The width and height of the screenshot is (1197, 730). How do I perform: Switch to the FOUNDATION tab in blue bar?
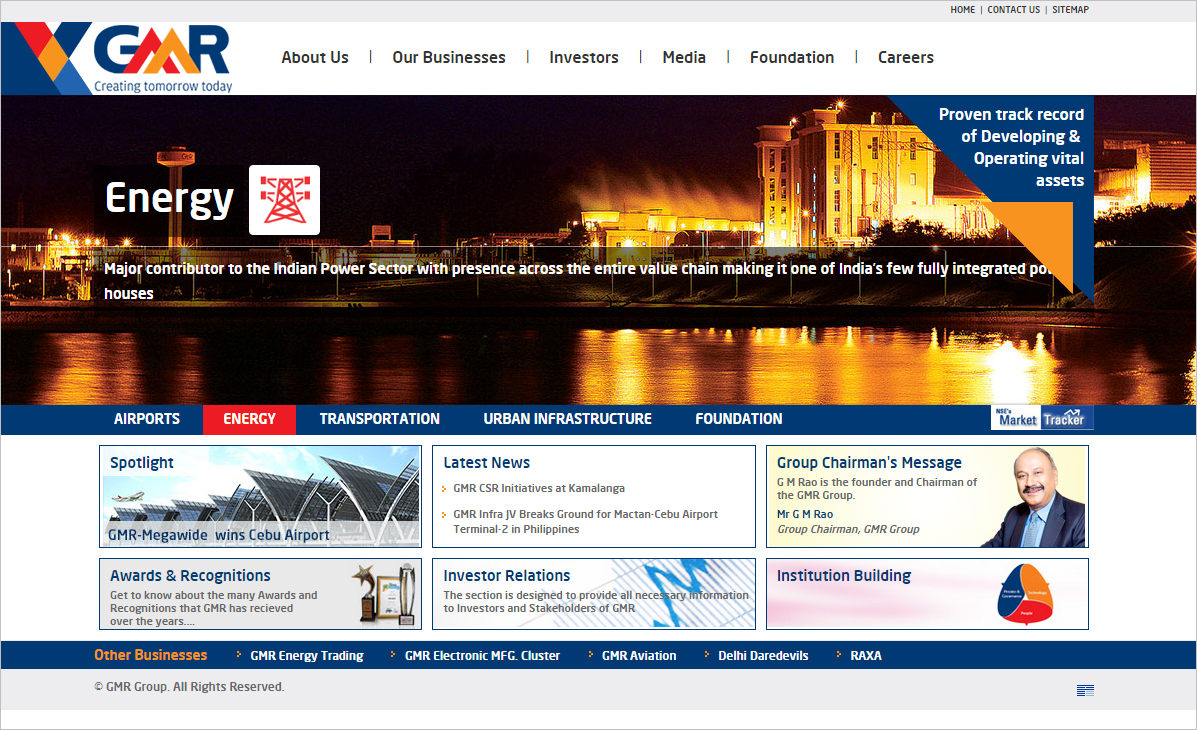[738, 419]
